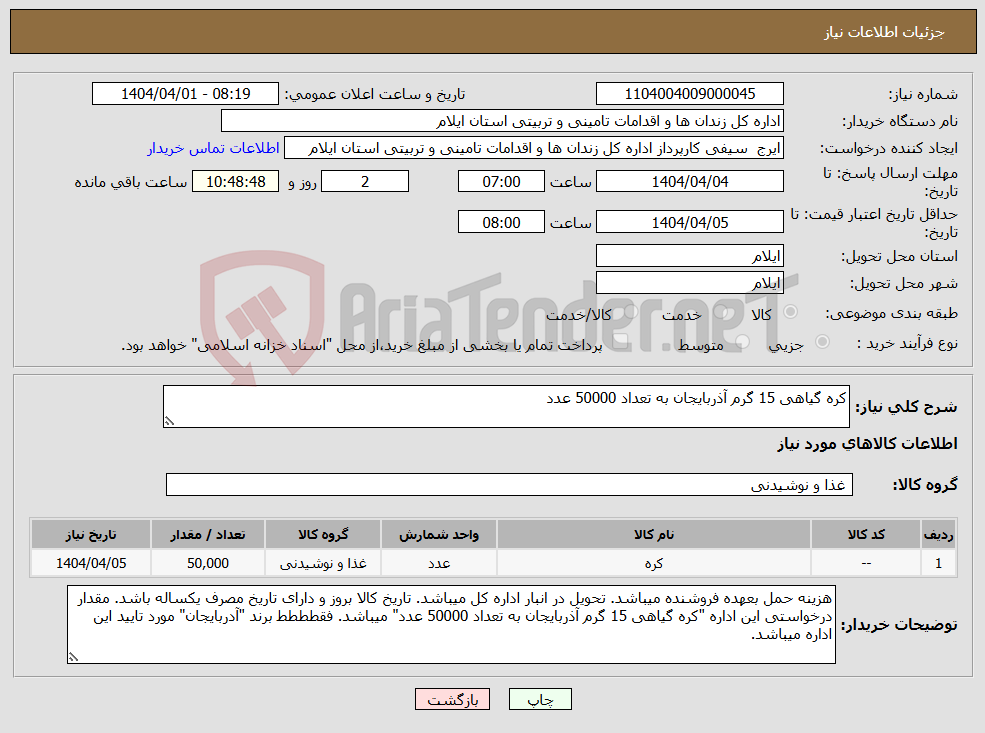Click the تعداد / مقدار column header
The height and width of the screenshot is (733, 985).
(208, 535)
